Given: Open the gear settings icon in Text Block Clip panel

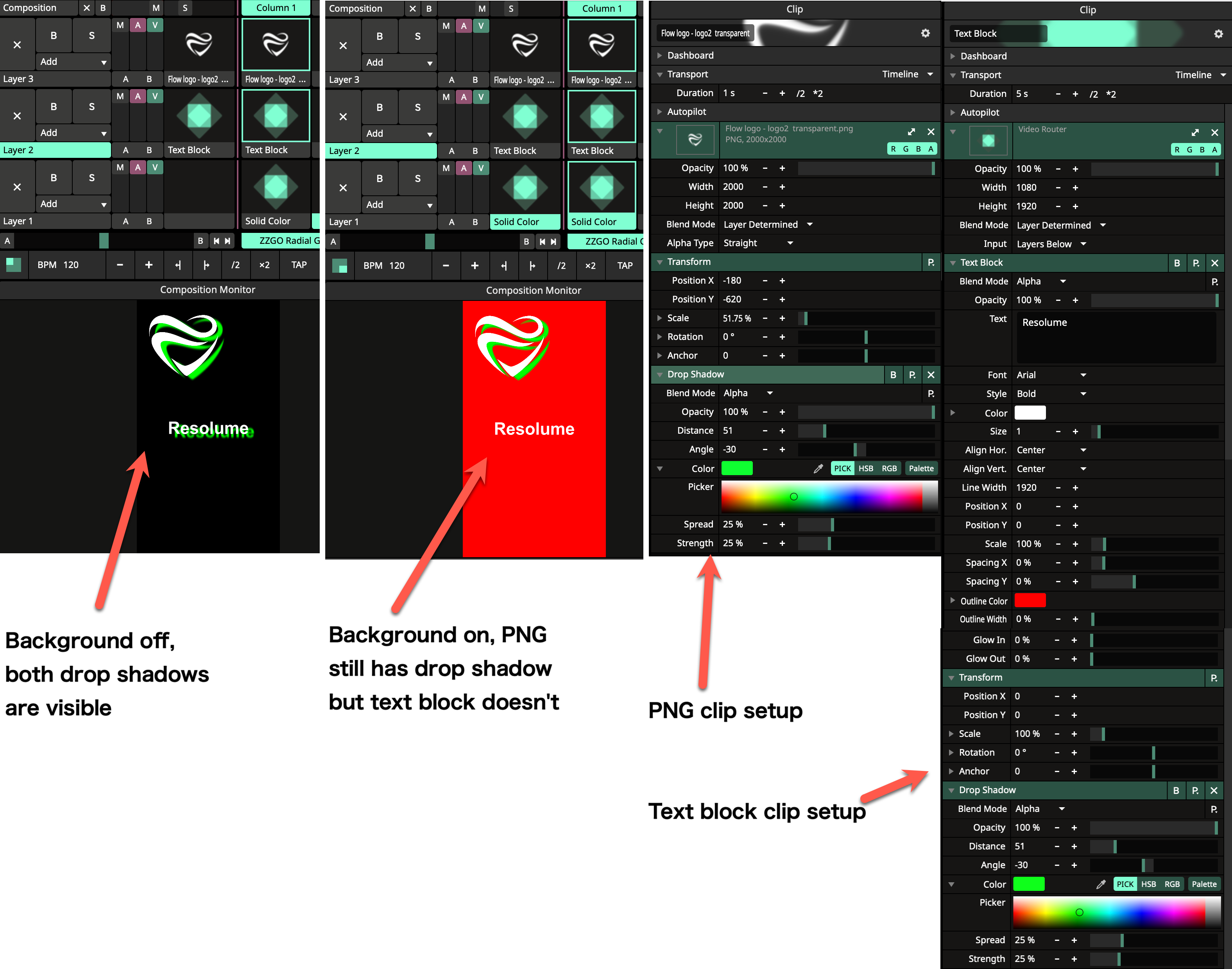Looking at the screenshot, I should pyautogui.click(x=1218, y=34).
